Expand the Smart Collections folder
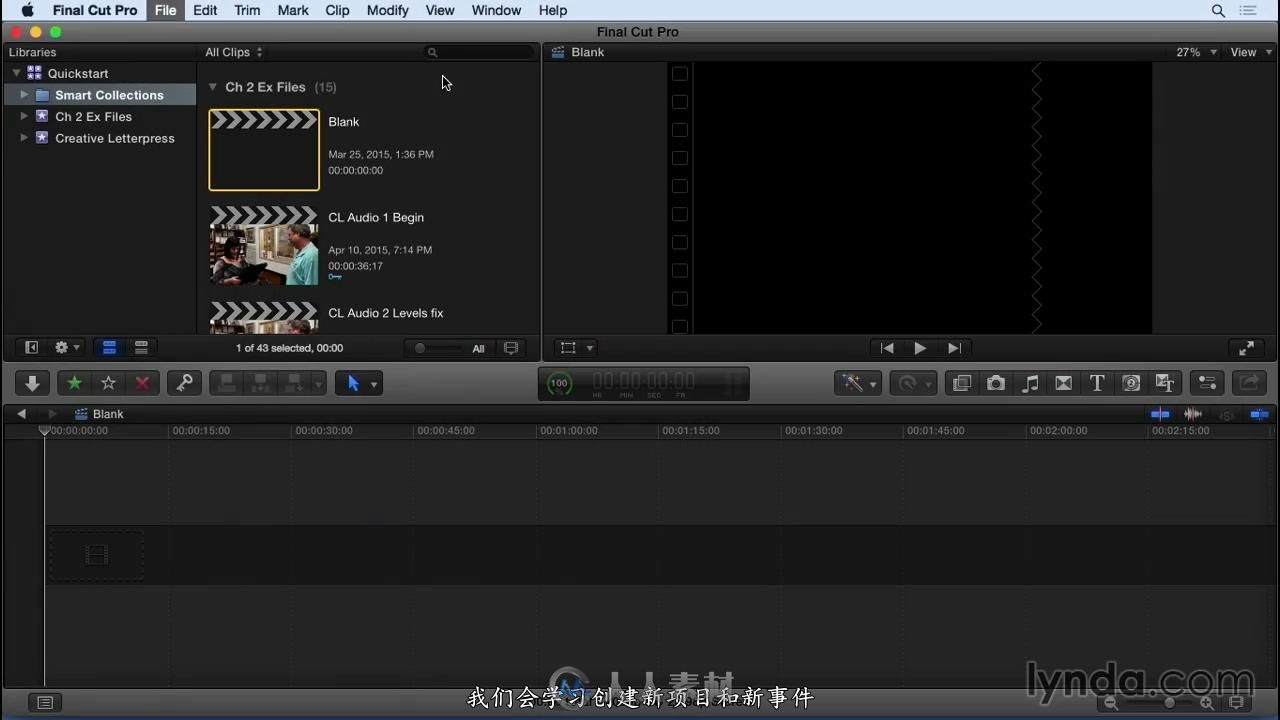1280x720 pixels. coord(24,95)
